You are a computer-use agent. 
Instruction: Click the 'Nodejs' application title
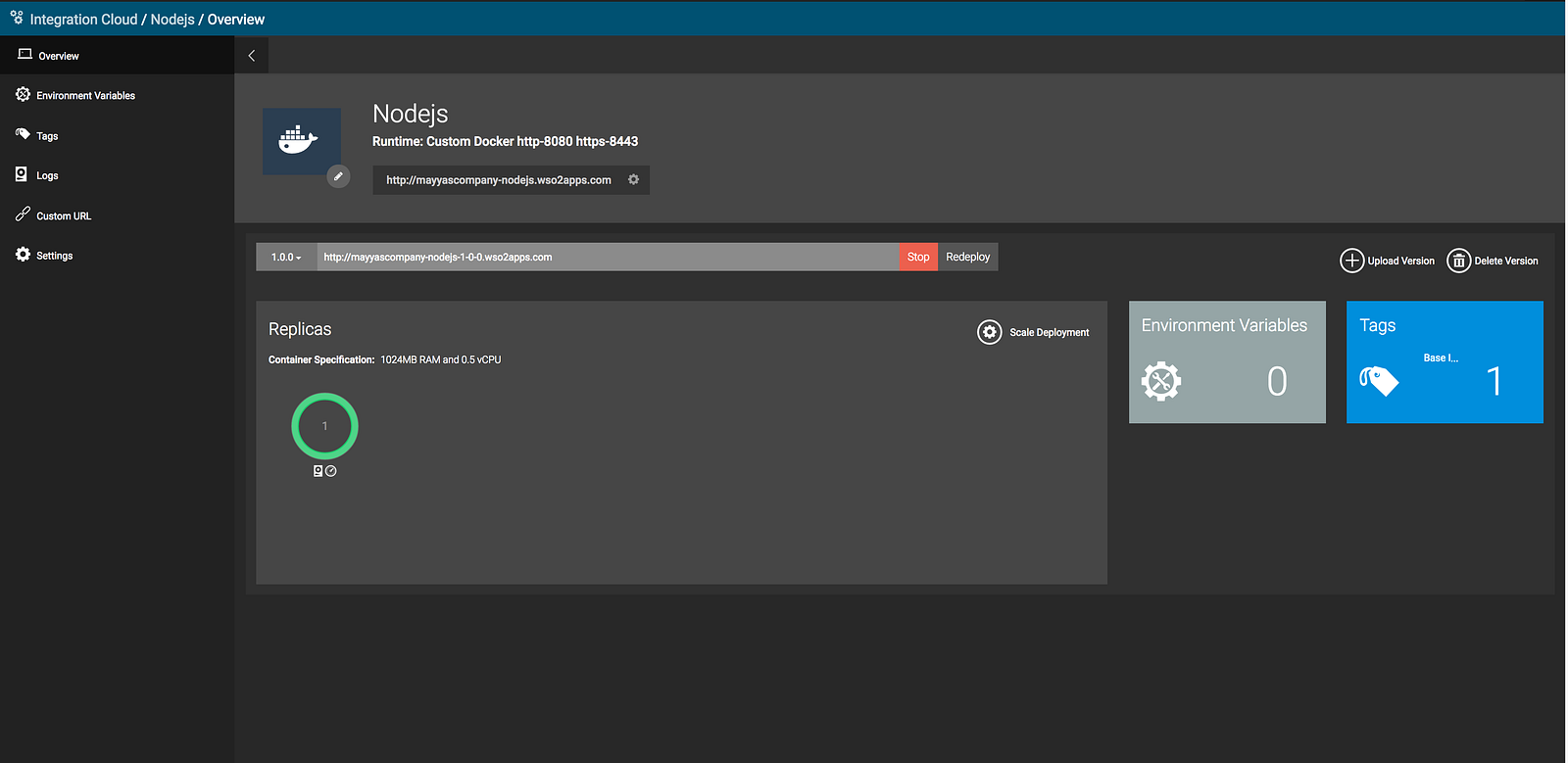[411, 115]
